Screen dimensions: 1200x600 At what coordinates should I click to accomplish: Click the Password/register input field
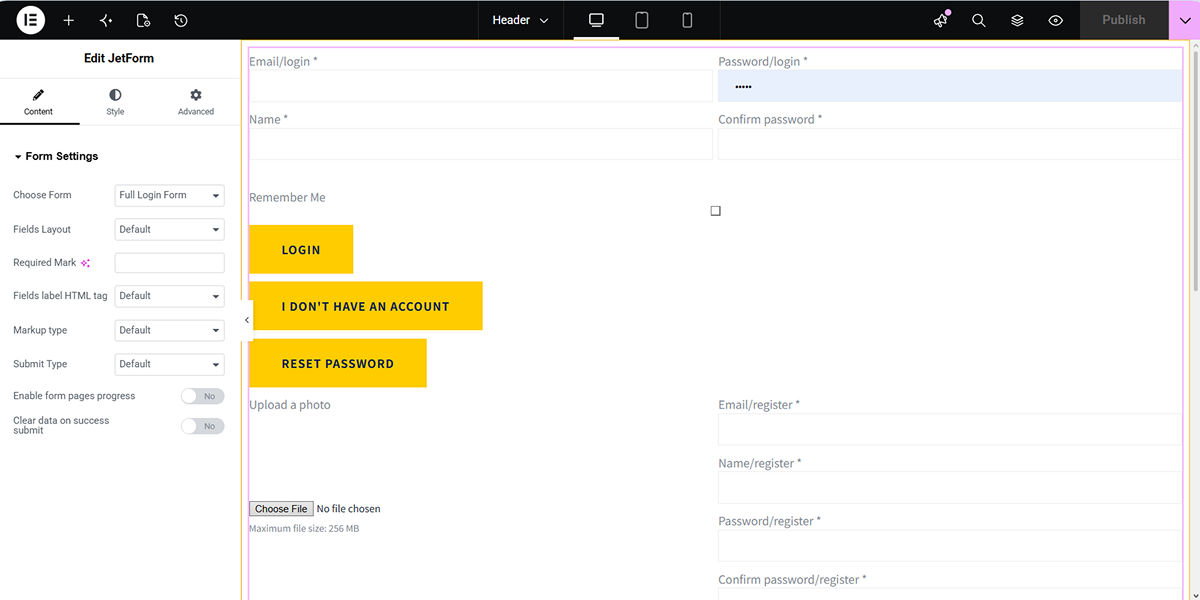950,546
